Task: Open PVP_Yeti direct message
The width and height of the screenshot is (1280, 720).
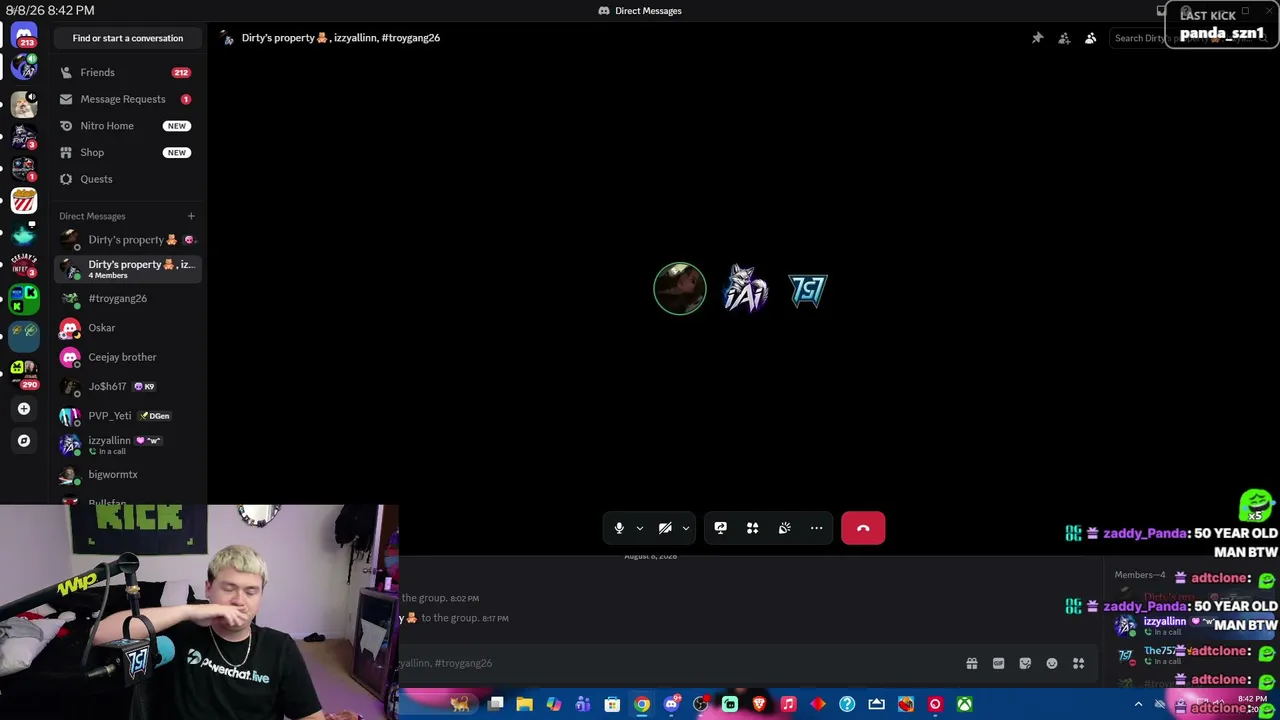Action: (128, 416)
